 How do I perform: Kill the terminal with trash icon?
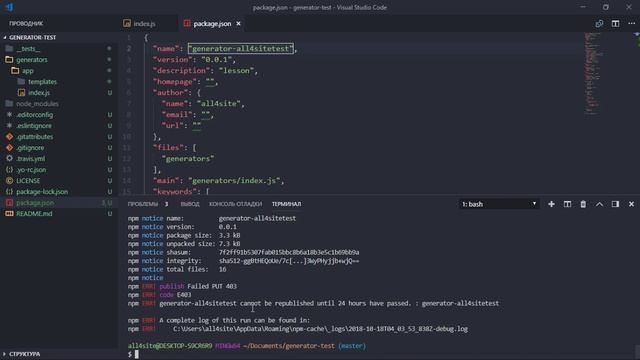(x=583, y=204)
